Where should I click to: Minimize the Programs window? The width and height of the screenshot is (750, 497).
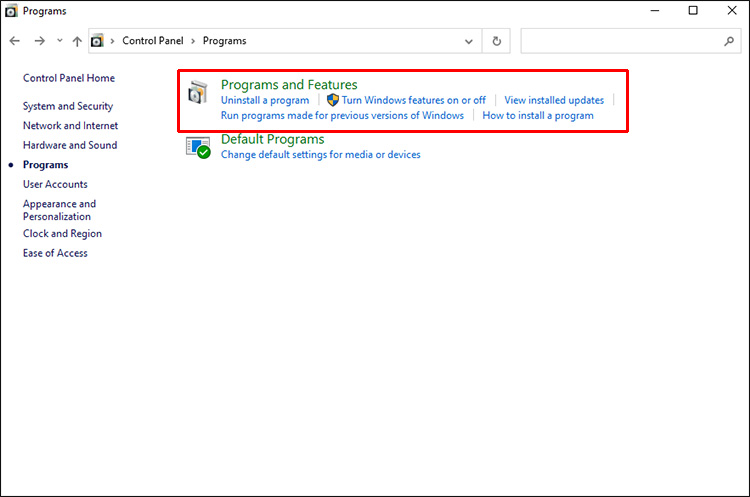[655, 11]
